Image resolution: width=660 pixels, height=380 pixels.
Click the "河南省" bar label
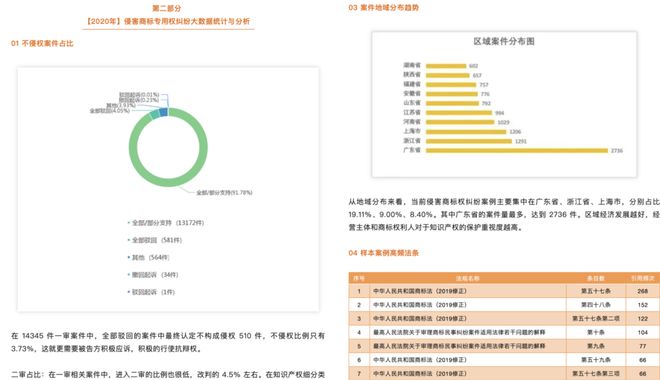412,122
